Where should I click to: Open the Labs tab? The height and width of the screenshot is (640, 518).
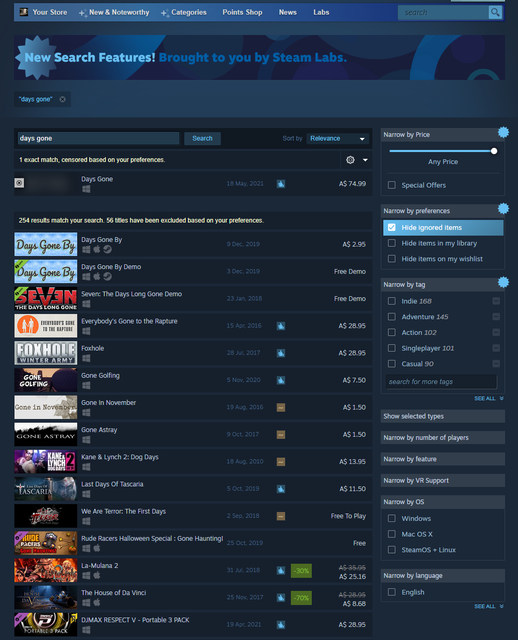pos(321,12)
